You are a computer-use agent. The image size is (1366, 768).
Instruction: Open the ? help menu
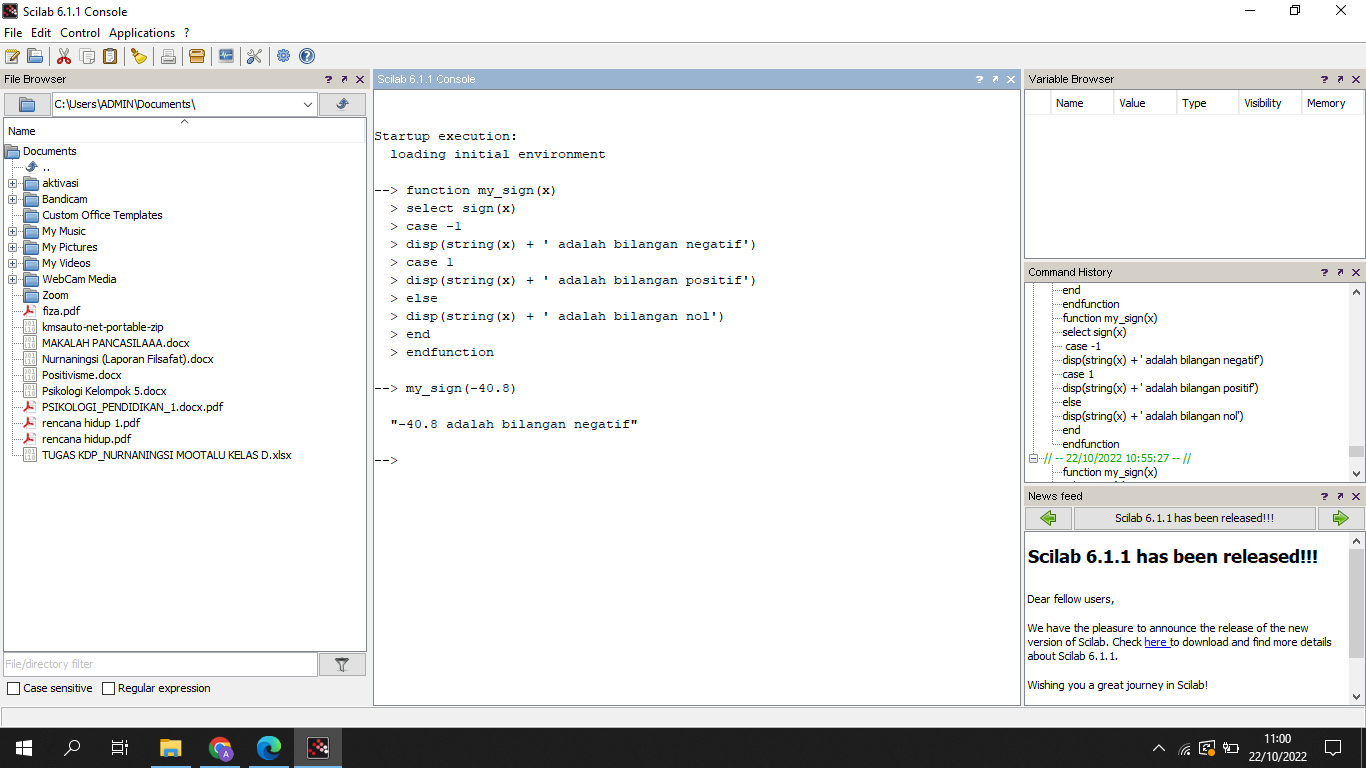[186, 33]
